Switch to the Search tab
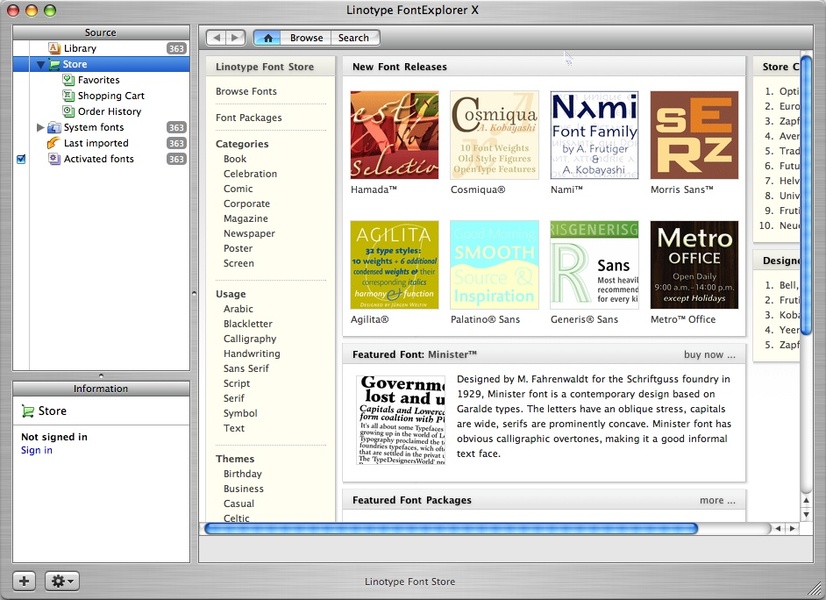Image resolution: width=826 pixels, height=600 pixels. [353, 38]
